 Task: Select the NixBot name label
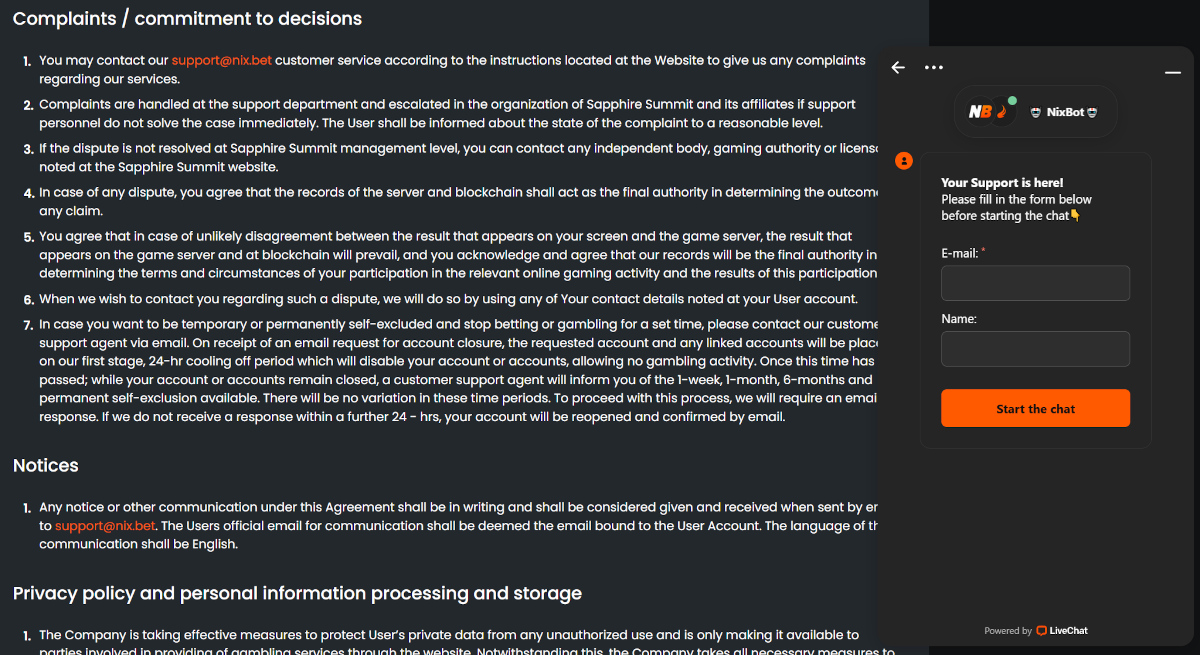pos(1064,113)
